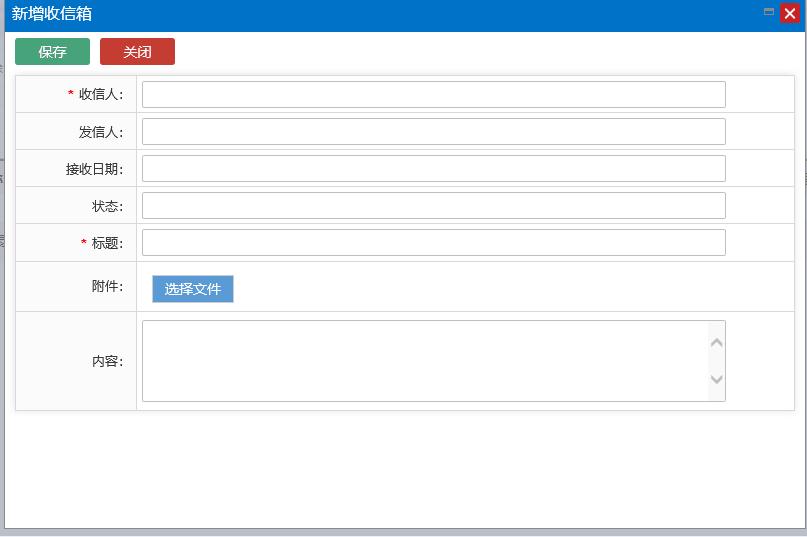Screen dimensions: 807x537
Task: Click the 状态 label text
Action: point(107,206)
